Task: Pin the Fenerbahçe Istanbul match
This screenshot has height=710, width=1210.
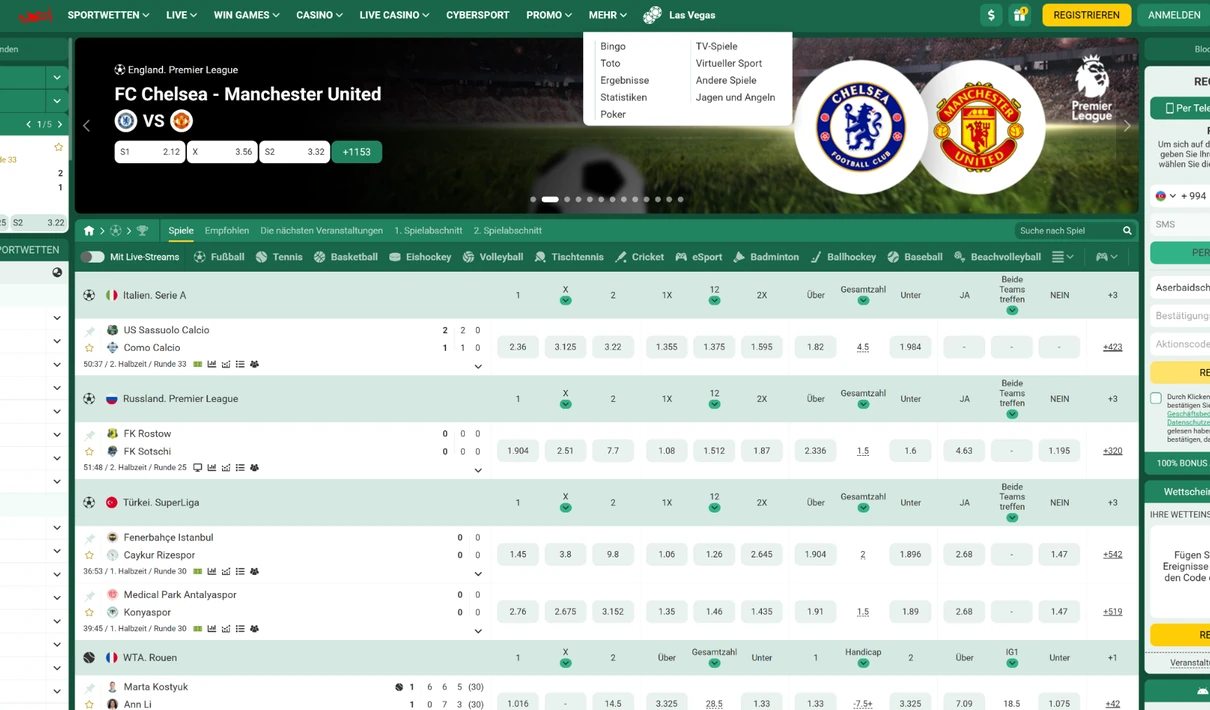Action: tap(89, 538)
